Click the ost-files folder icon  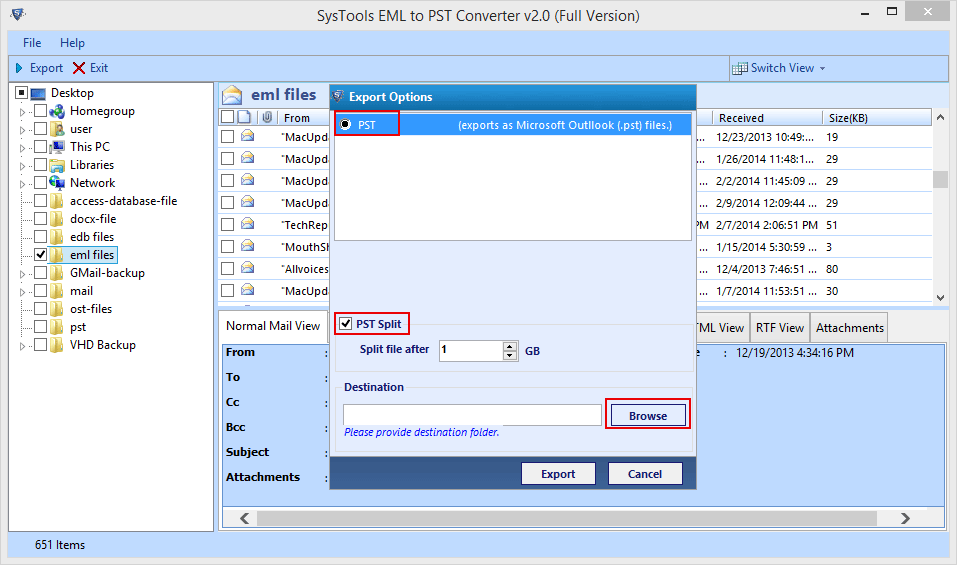point(57,309)
